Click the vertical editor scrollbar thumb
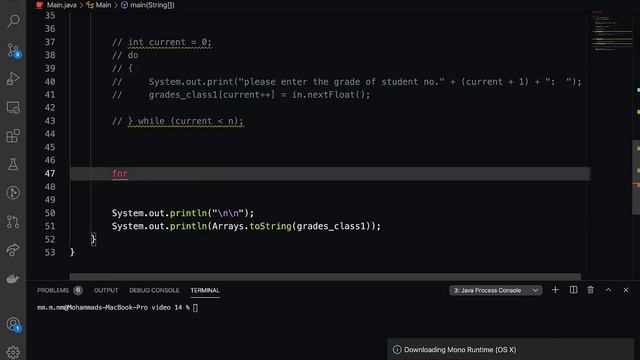640x360 pixels. [636, 177]
